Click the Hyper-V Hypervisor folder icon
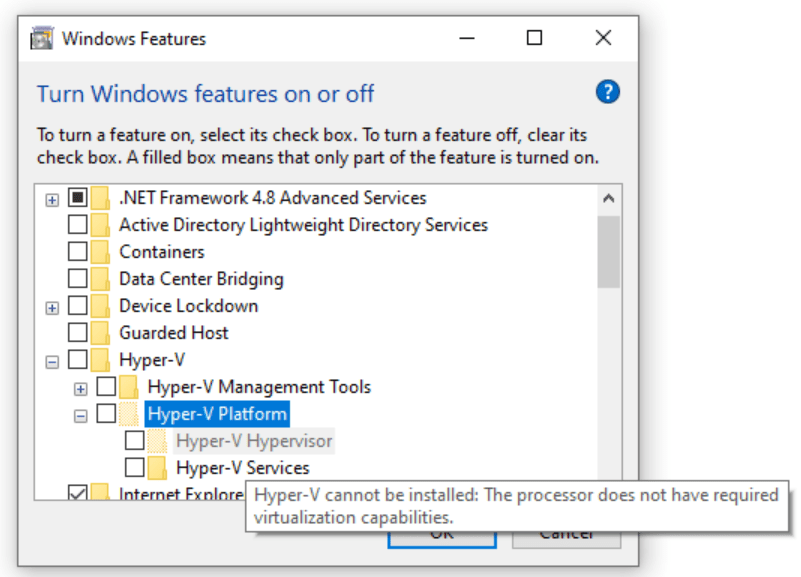The image size is (801, 577). (160, 441)
